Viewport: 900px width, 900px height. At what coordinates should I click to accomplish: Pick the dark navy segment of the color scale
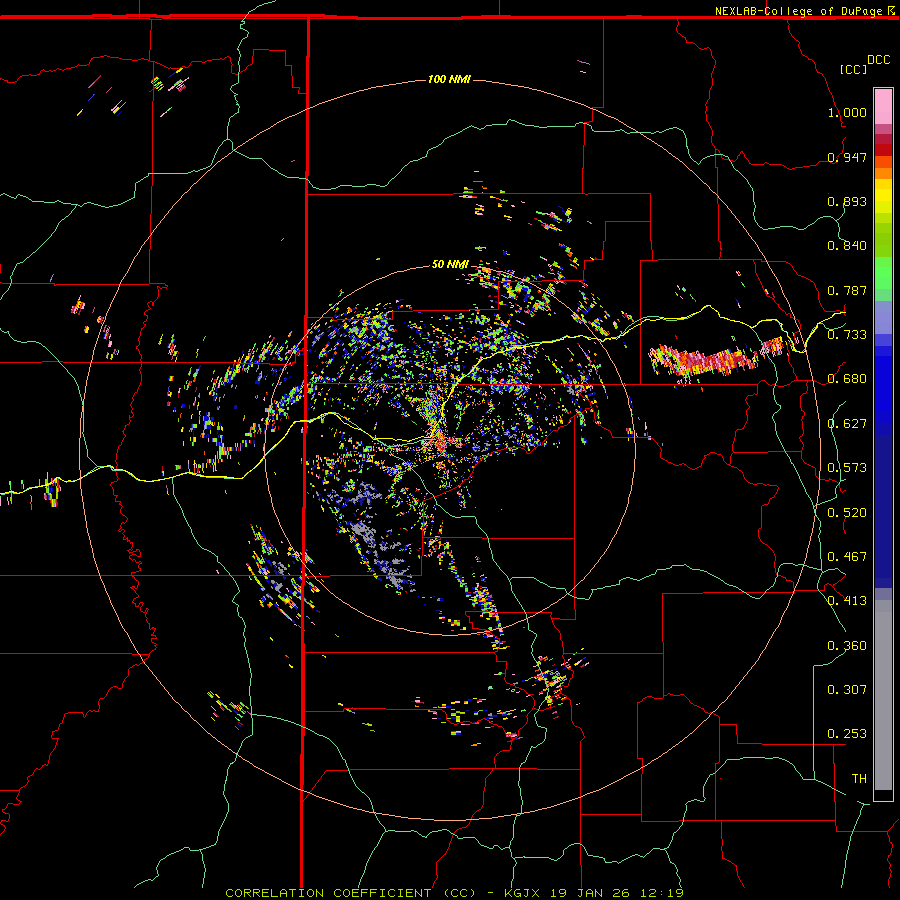[x=883, y=511]
